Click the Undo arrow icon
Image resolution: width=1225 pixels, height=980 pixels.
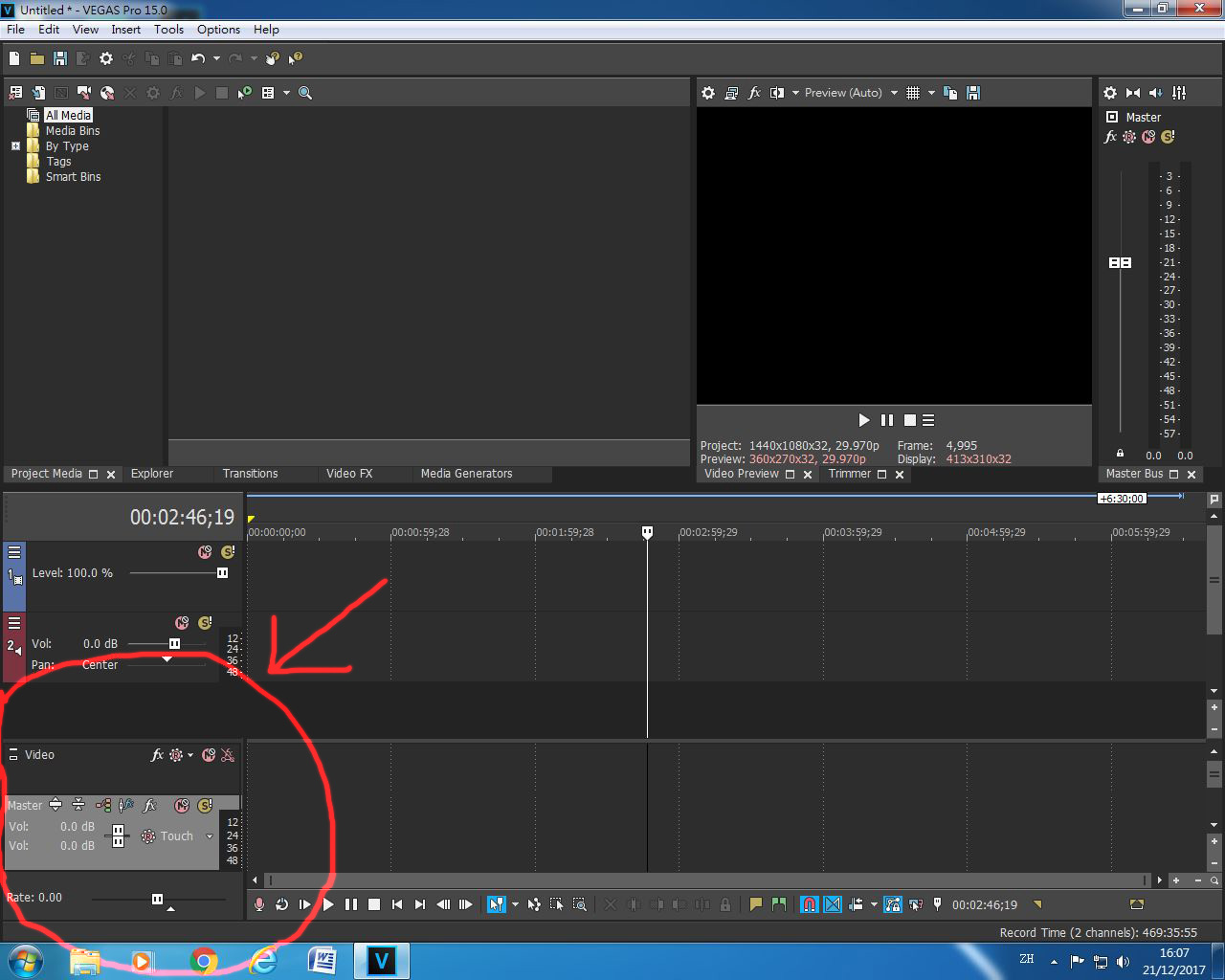tap(198, 58)
